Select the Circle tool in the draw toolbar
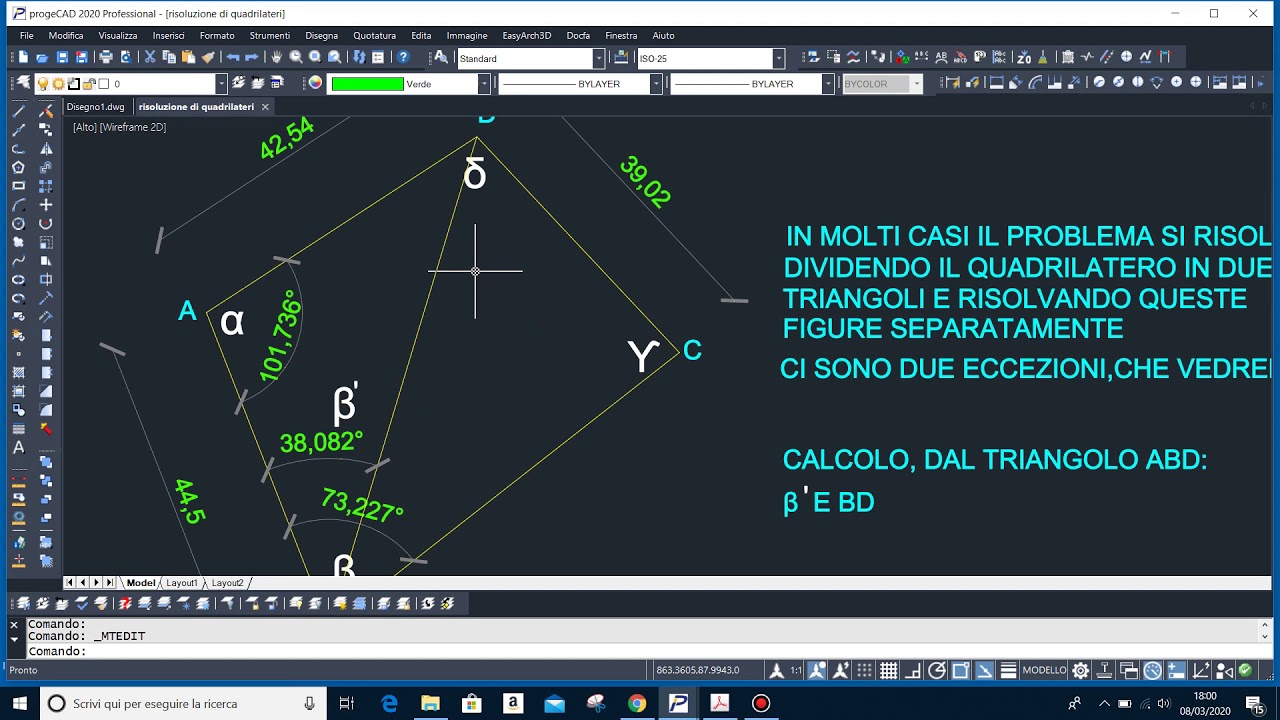This screenshot has width=1280, height=720. [x=18, y=224]
